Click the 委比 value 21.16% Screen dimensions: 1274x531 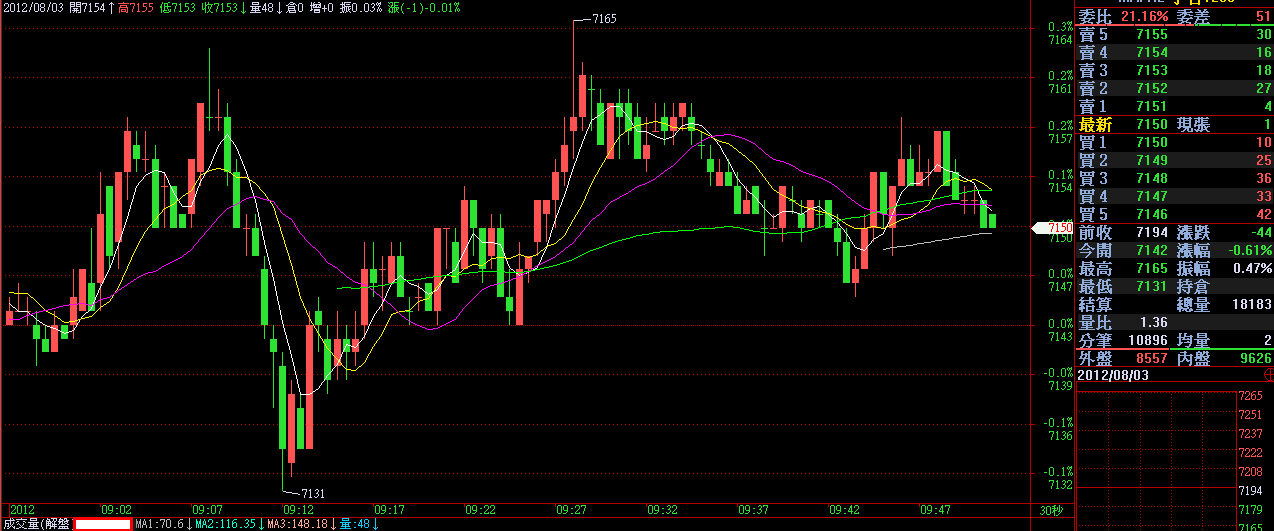(1144, 16)
